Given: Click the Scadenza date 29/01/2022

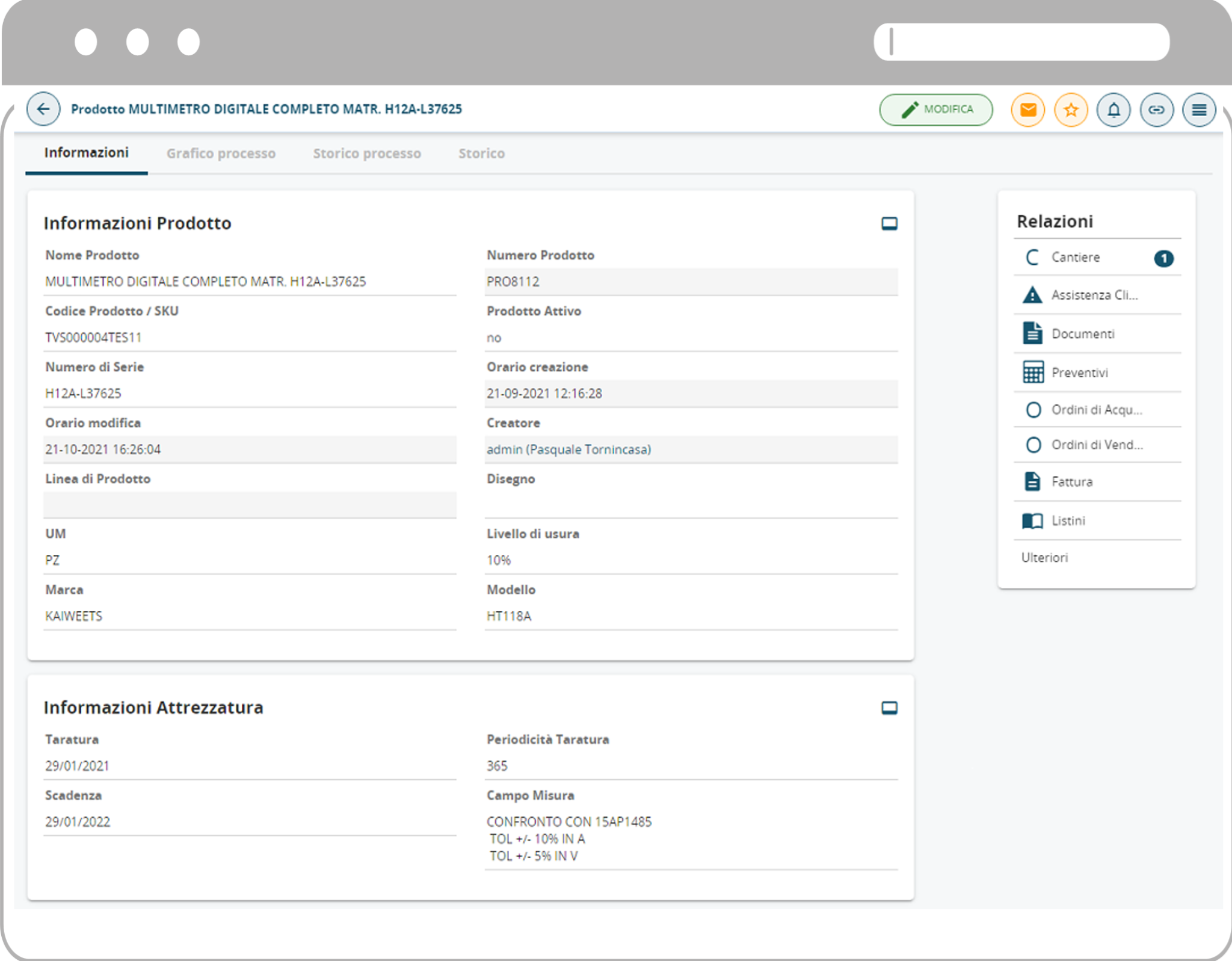Looking at the screenshot, I should (x=78, y=822).
